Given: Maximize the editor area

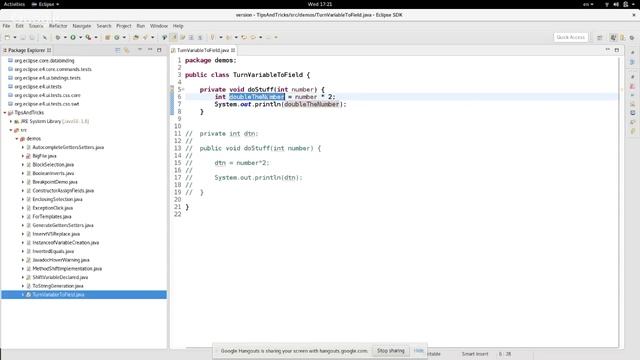Looking at the screenshot, I should [617, 50].
